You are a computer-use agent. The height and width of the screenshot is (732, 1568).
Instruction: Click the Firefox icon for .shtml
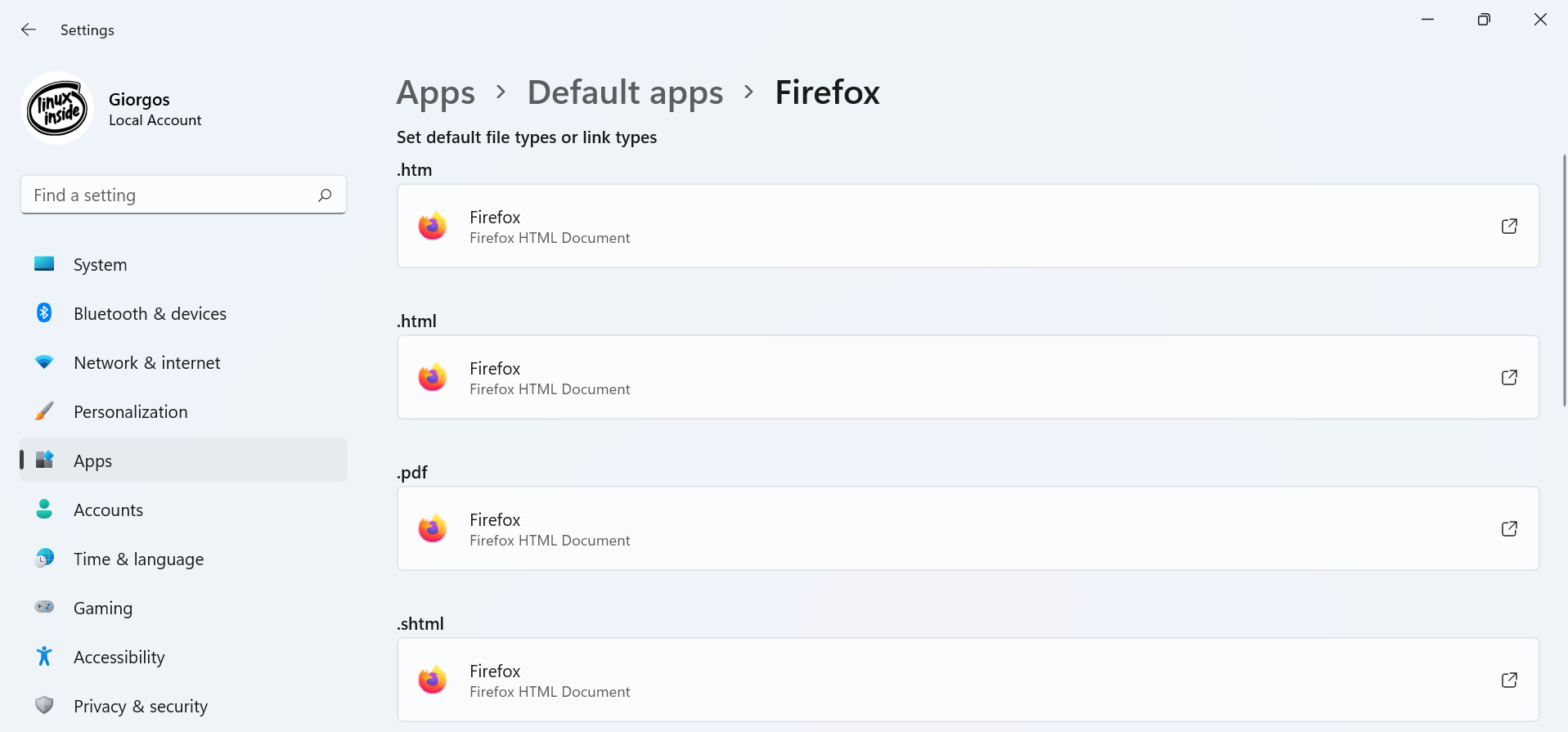pos(433,680)
